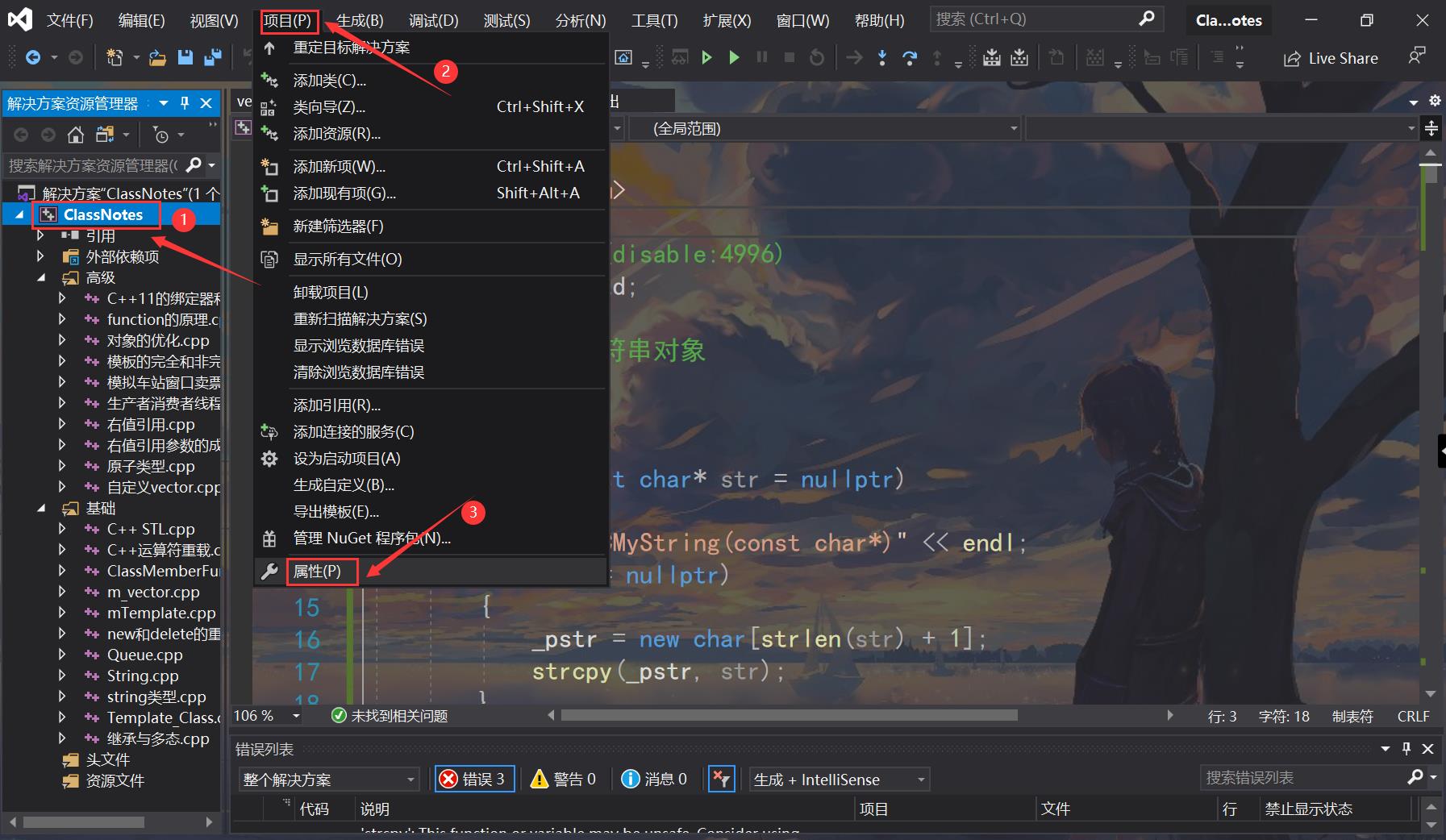Choose 属性(P) at the menu bottom
Viewport: 1446px width, 840px height.
pyautogui.click(x=431, y=571)
